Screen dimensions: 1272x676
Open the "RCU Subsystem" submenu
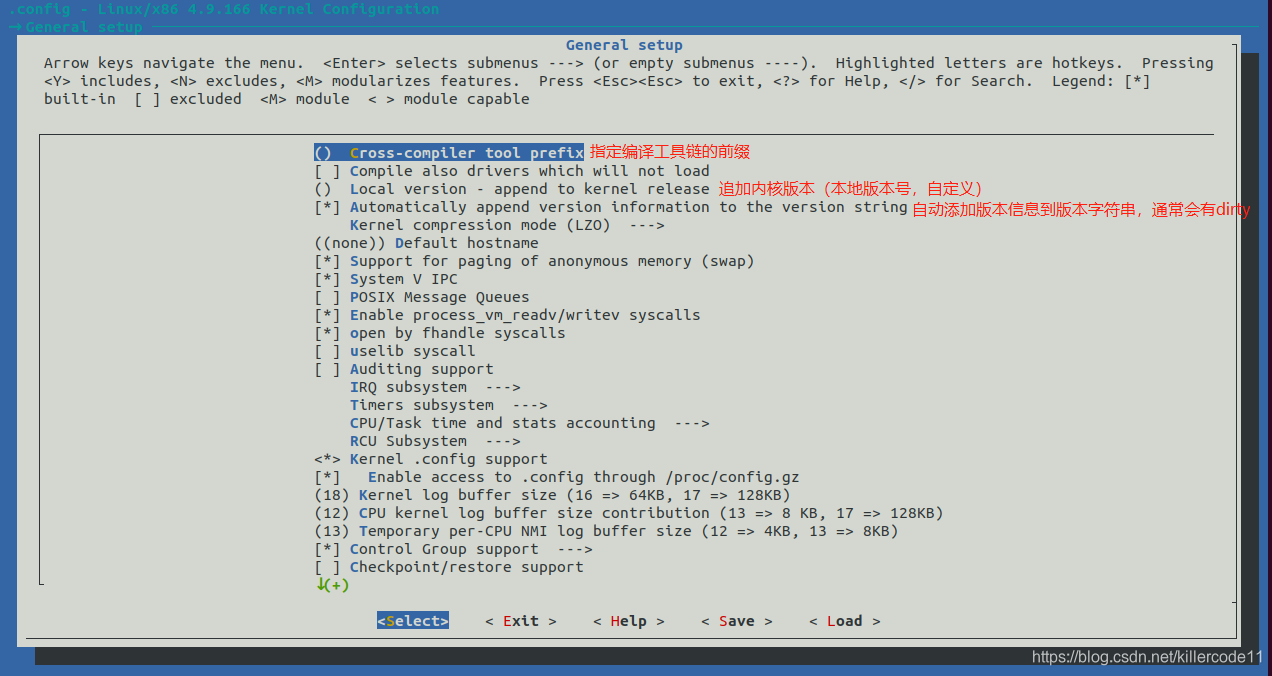click(x=409, y=440)
